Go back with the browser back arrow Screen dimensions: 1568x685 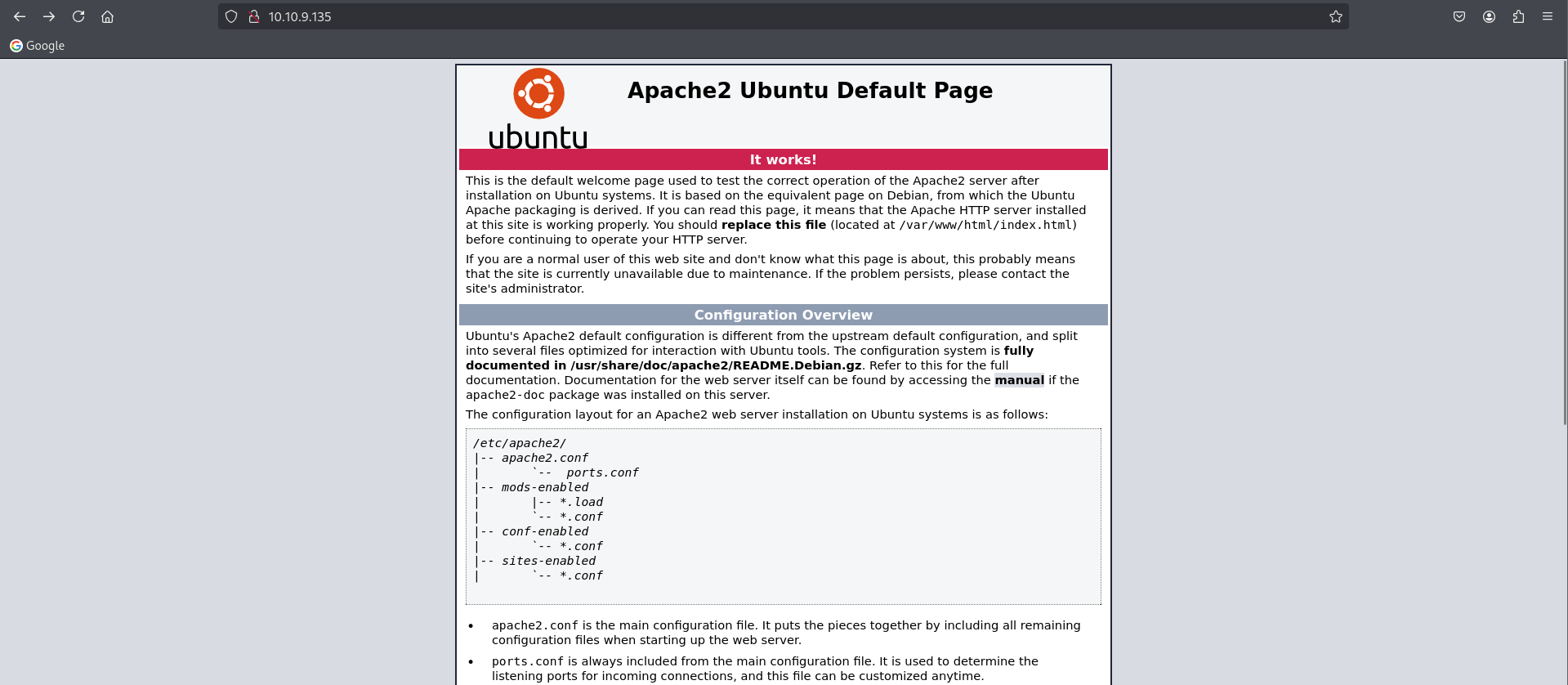pos(20,16)
